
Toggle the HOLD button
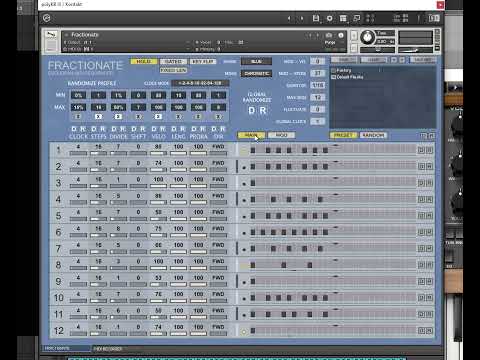(x=144, y=61)
